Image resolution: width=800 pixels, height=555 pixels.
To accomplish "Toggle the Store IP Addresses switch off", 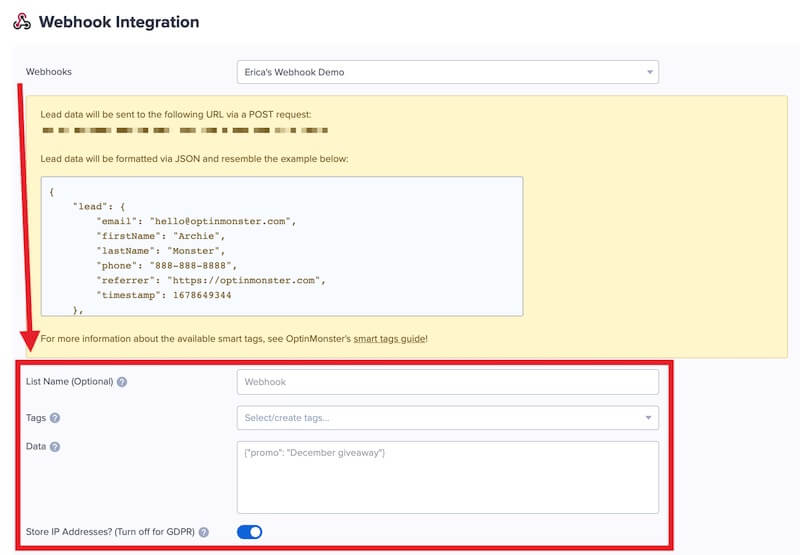I will tap(249, 532).
